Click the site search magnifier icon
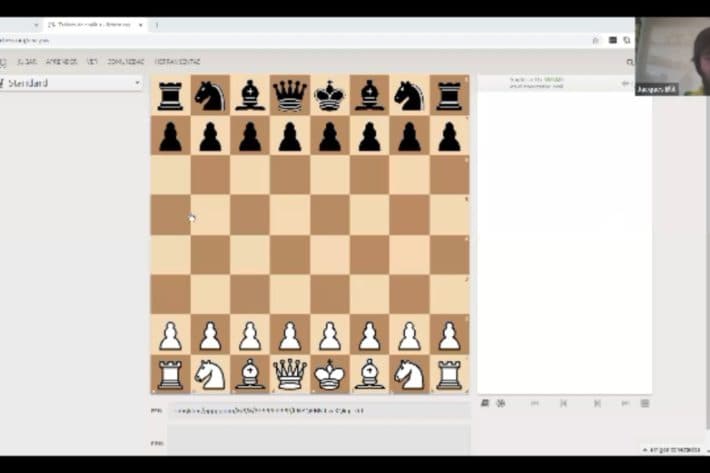 click(x=630, y=62)
